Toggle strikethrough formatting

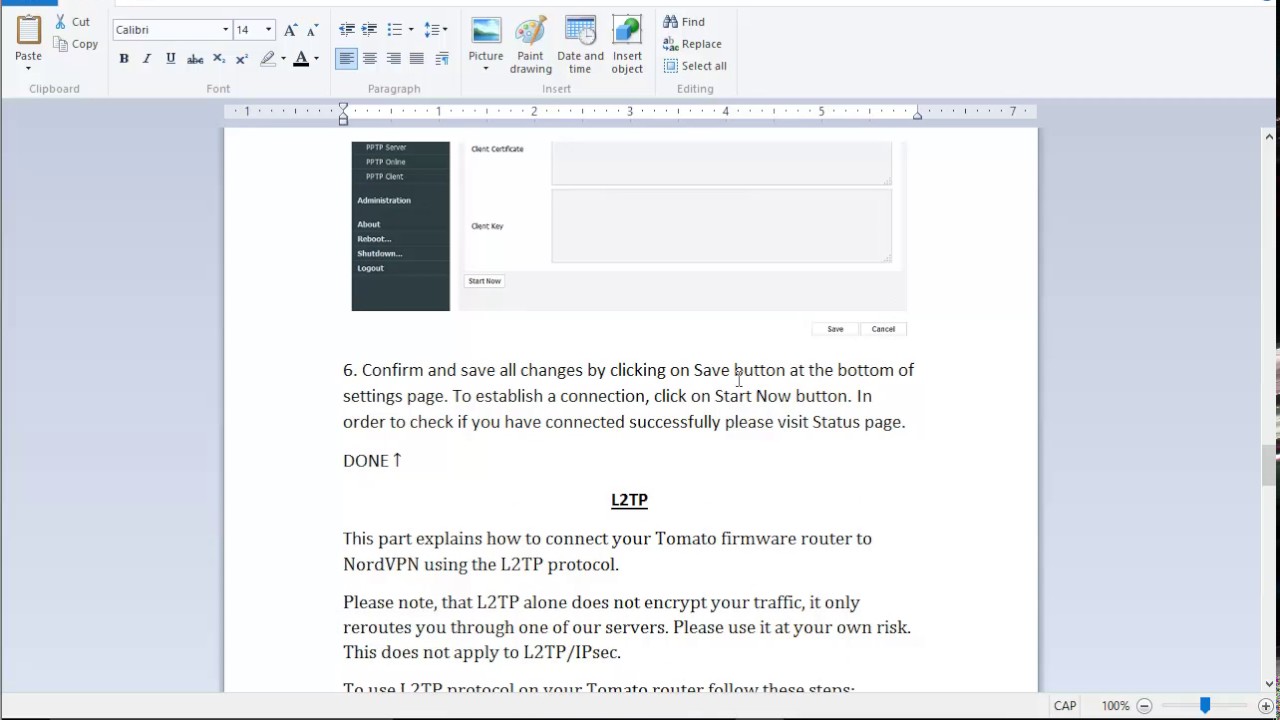[195, 59]
